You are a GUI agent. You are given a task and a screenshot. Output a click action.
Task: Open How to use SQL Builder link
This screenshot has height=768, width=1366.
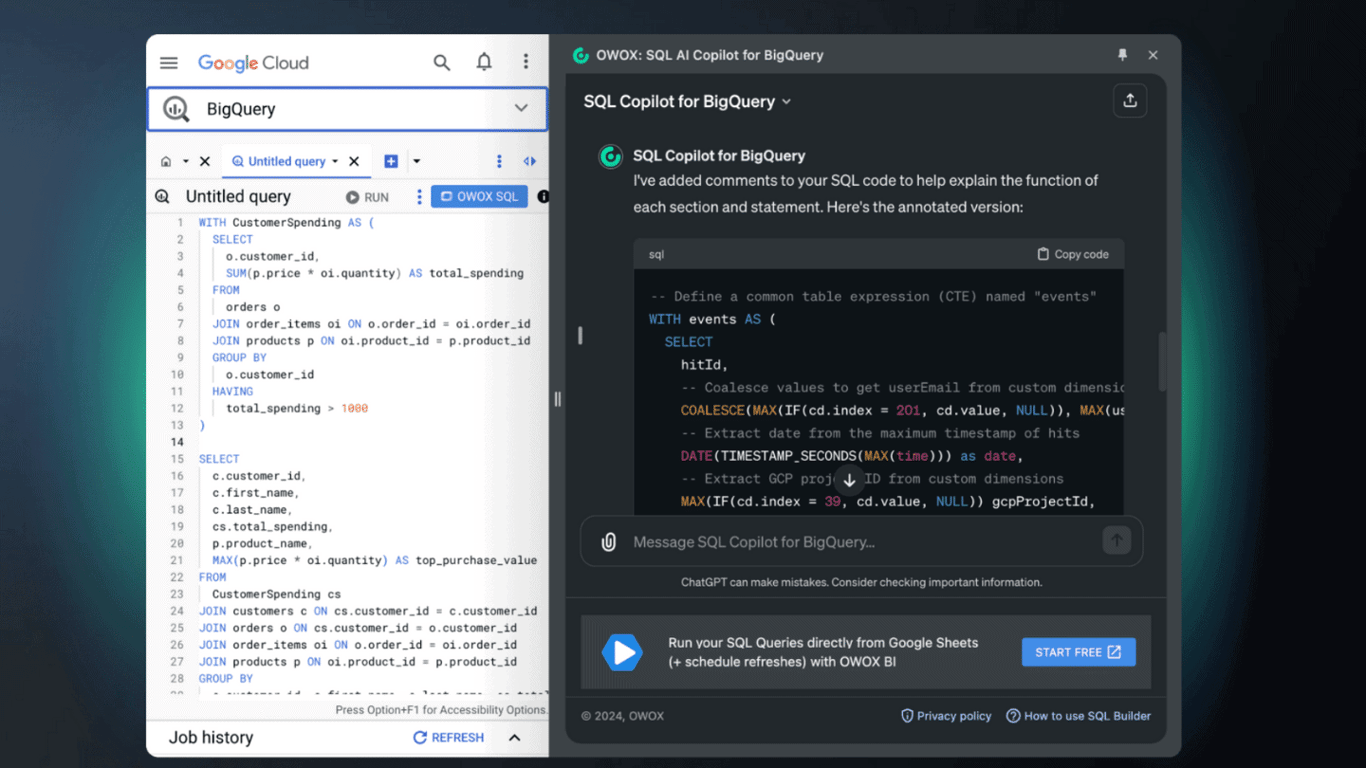pyautogui.click(x=1078, y=716)
